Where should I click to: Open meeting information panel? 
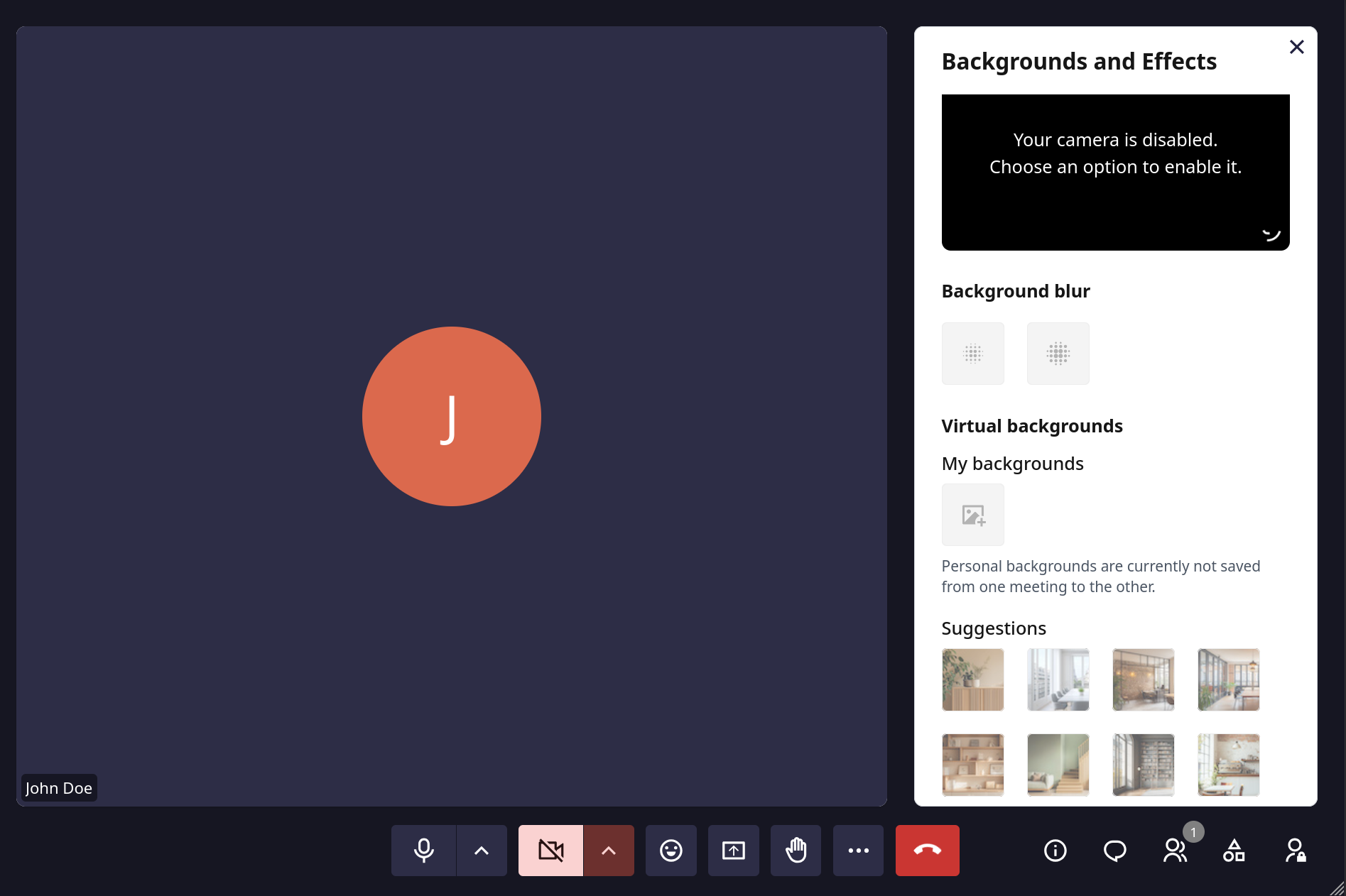pyautogui.click(x=1055, y=850)
